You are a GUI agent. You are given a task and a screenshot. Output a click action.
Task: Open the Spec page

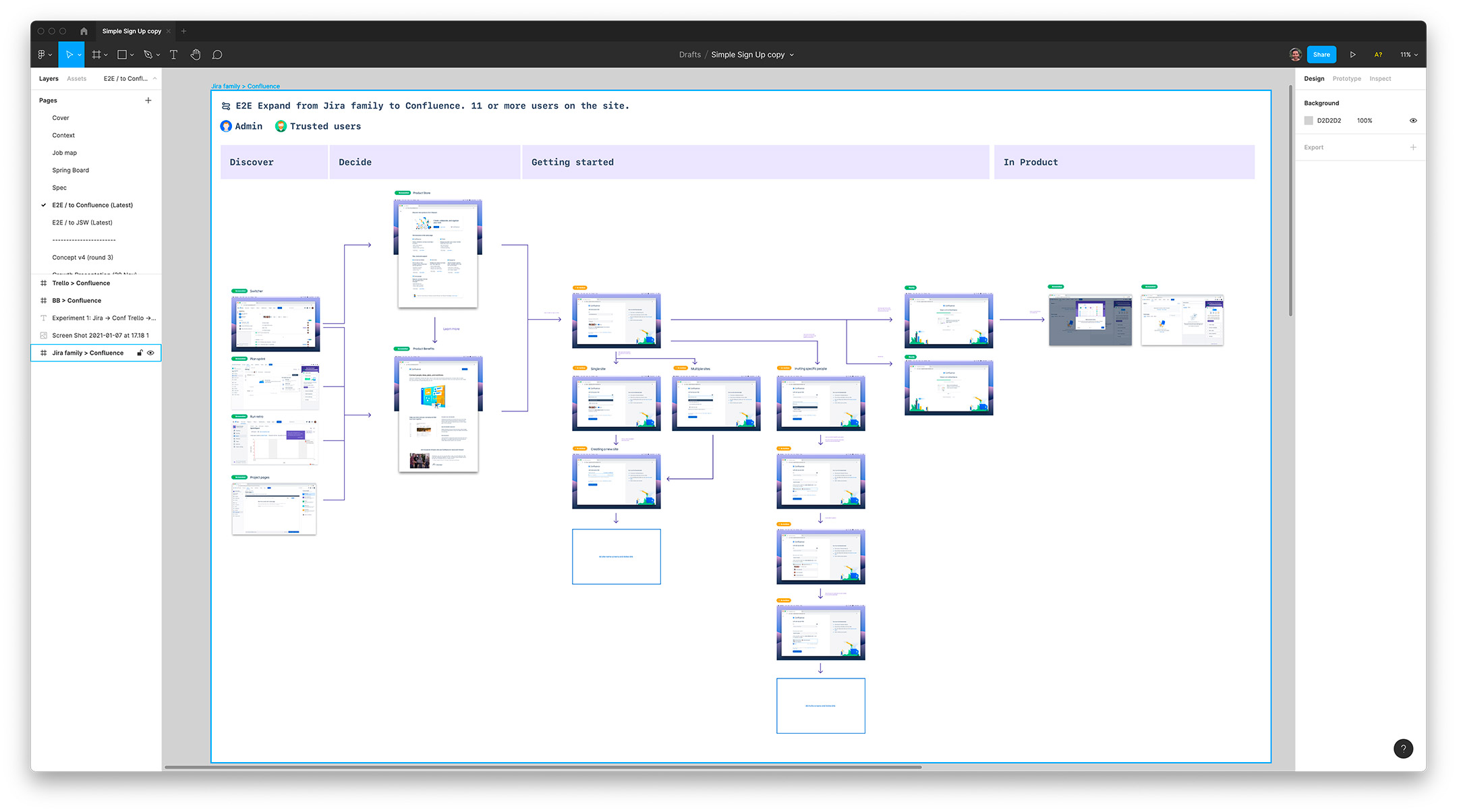coord(59,188)
